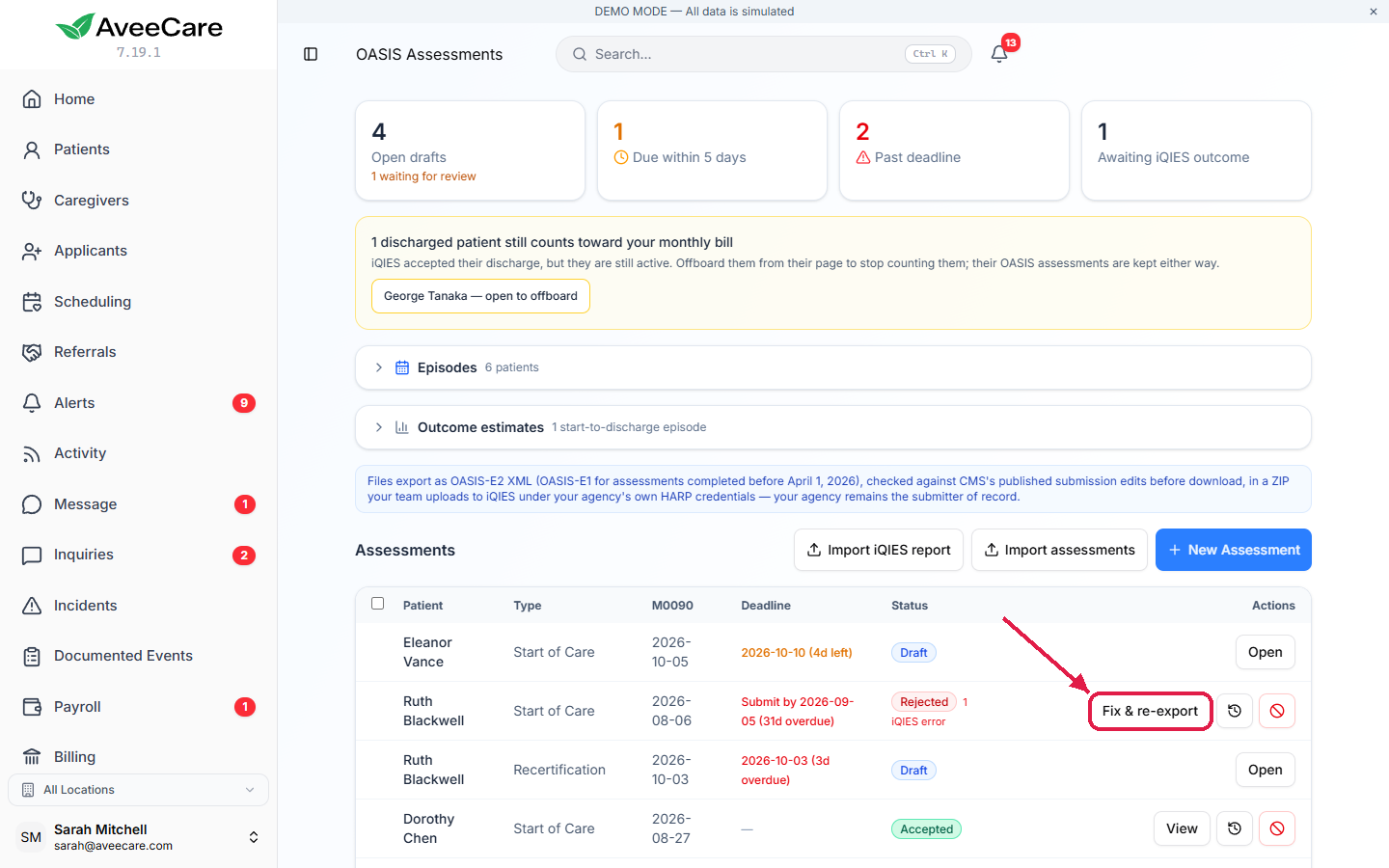Open Referrals in the sidebar
Image resolution: width=1389 pixels, height=868 pixels.
[138, 352]
